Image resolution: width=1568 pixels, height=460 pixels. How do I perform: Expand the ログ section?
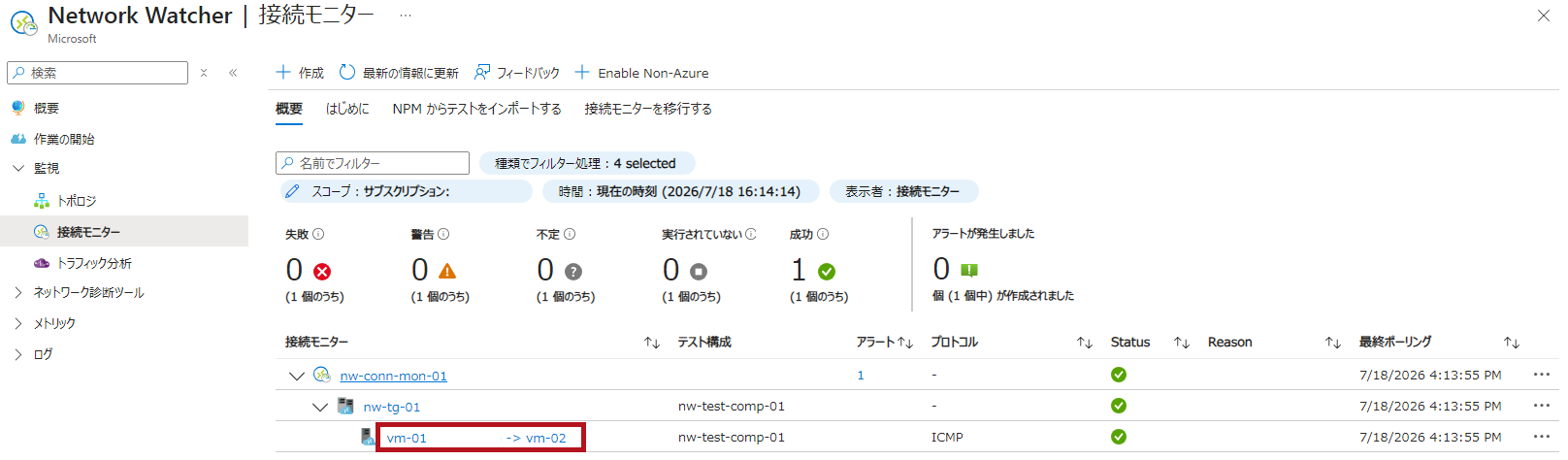point(18,354)
